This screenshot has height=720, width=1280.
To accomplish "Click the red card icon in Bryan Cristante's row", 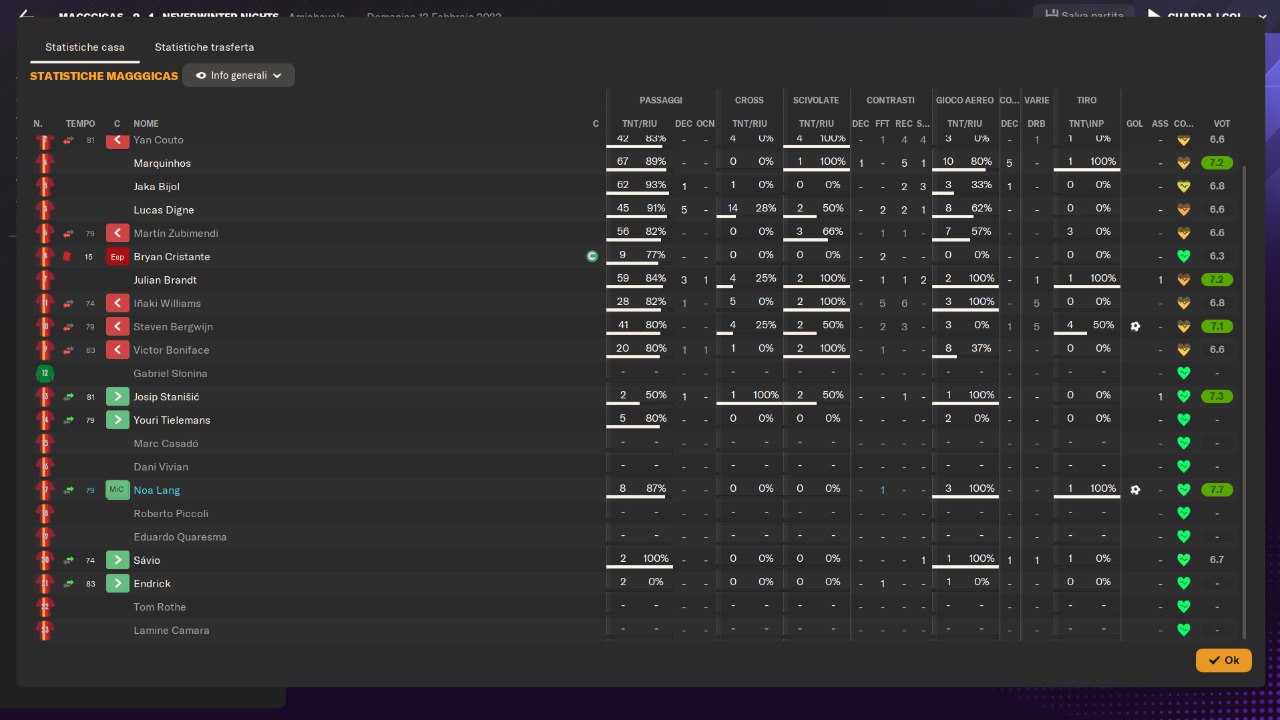I will pyautogui.click(x=67, y=257).
